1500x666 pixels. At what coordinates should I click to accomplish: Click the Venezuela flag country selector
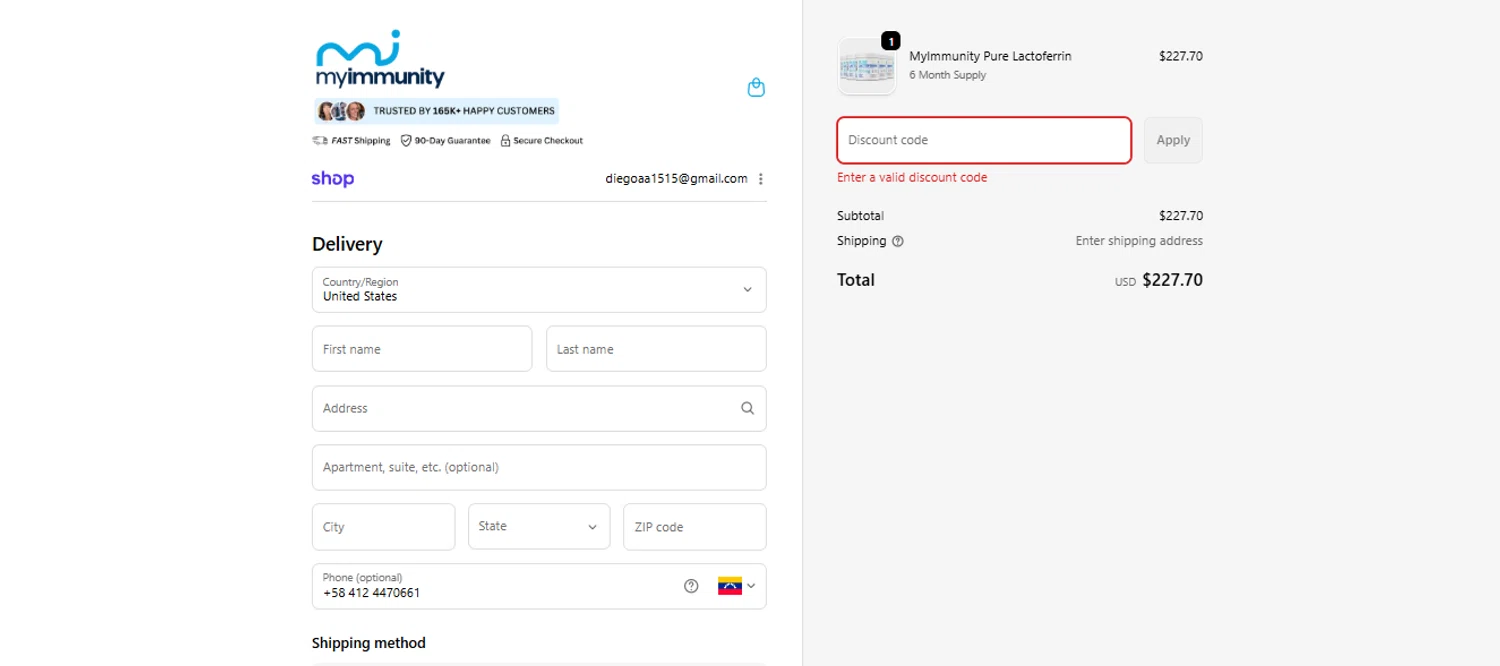point(736,586)
